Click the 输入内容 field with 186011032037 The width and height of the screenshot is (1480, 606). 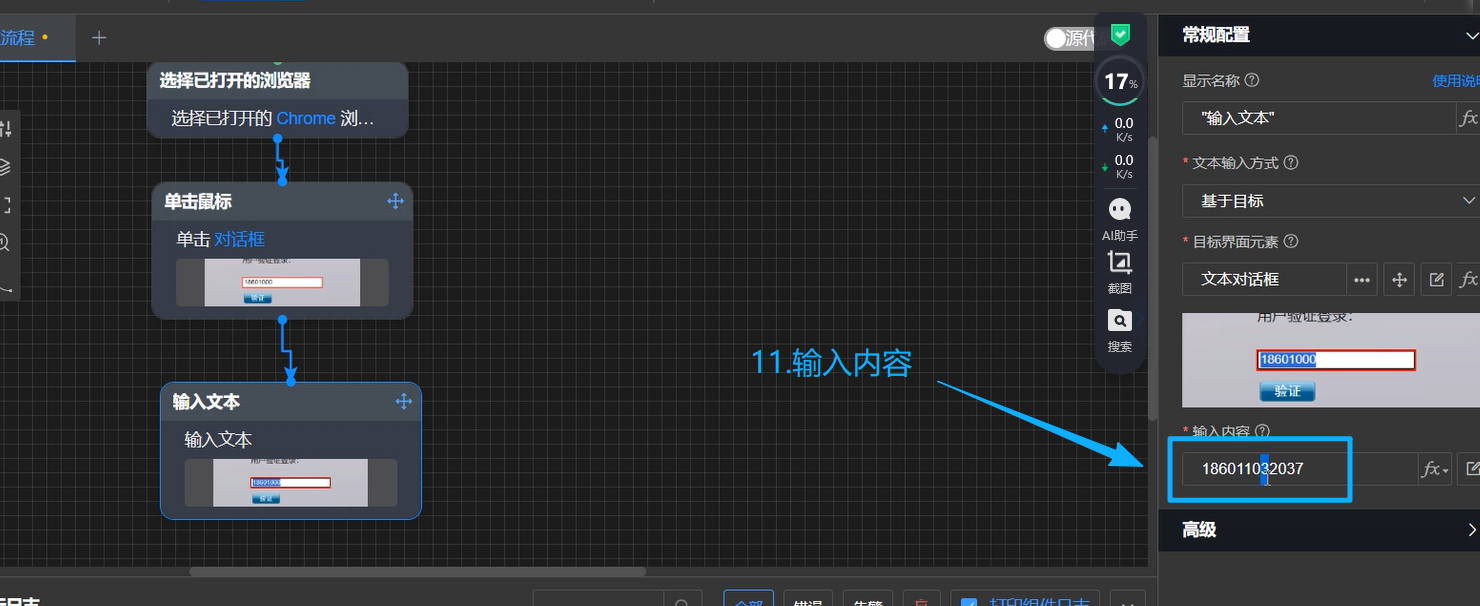pos(1299,468)
